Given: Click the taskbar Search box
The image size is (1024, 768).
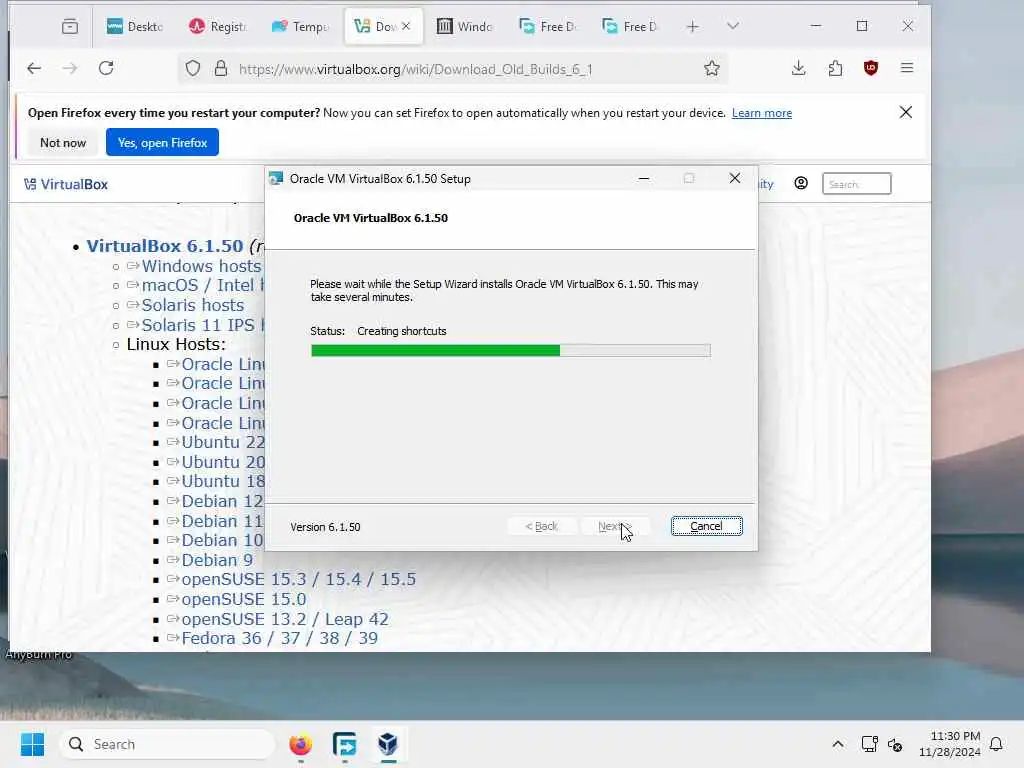Looking at the screenshot, I should [x=167, y=744].
